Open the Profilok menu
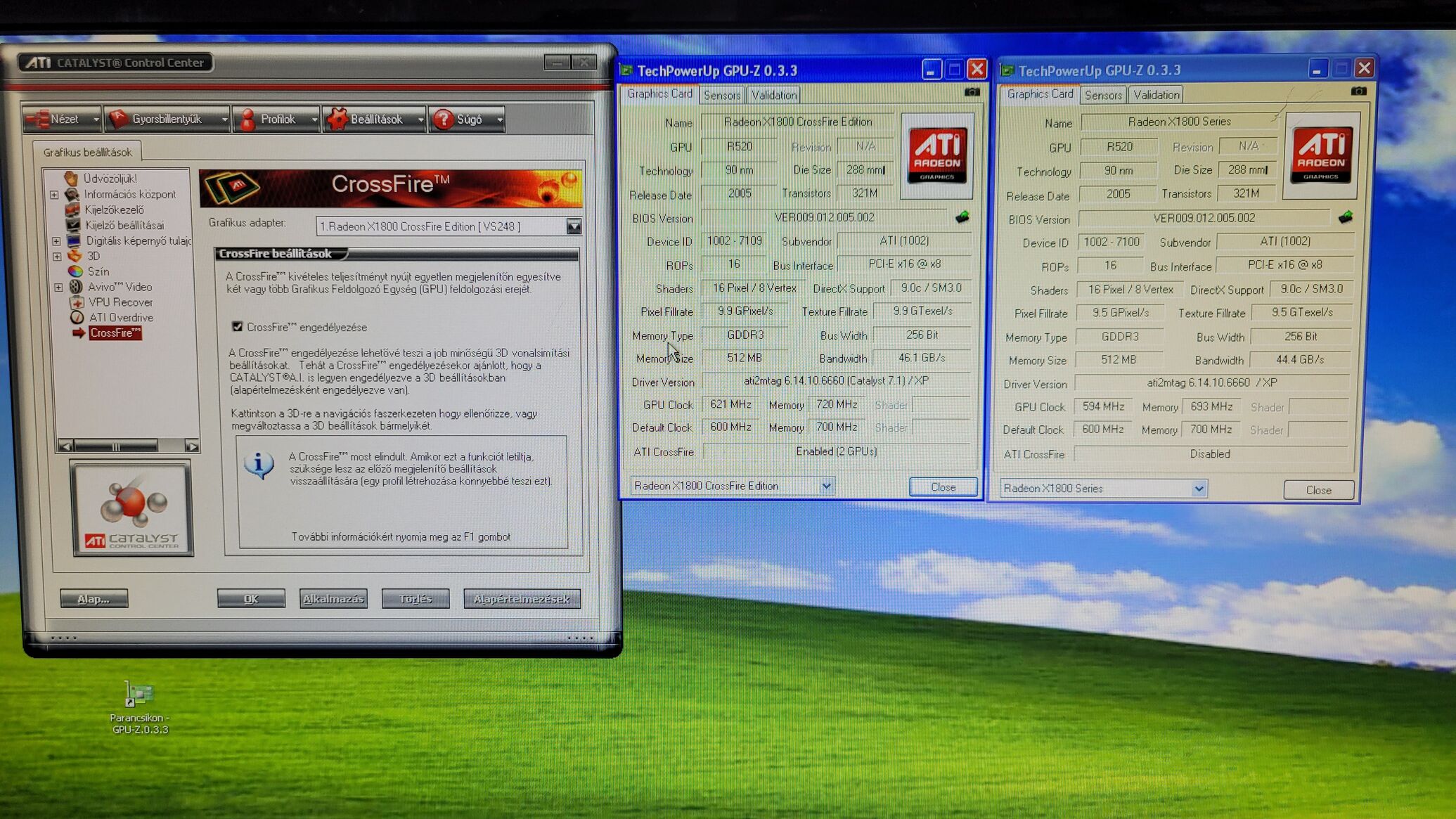This screenshot has height=819, width=1456. tap(276, 120)
